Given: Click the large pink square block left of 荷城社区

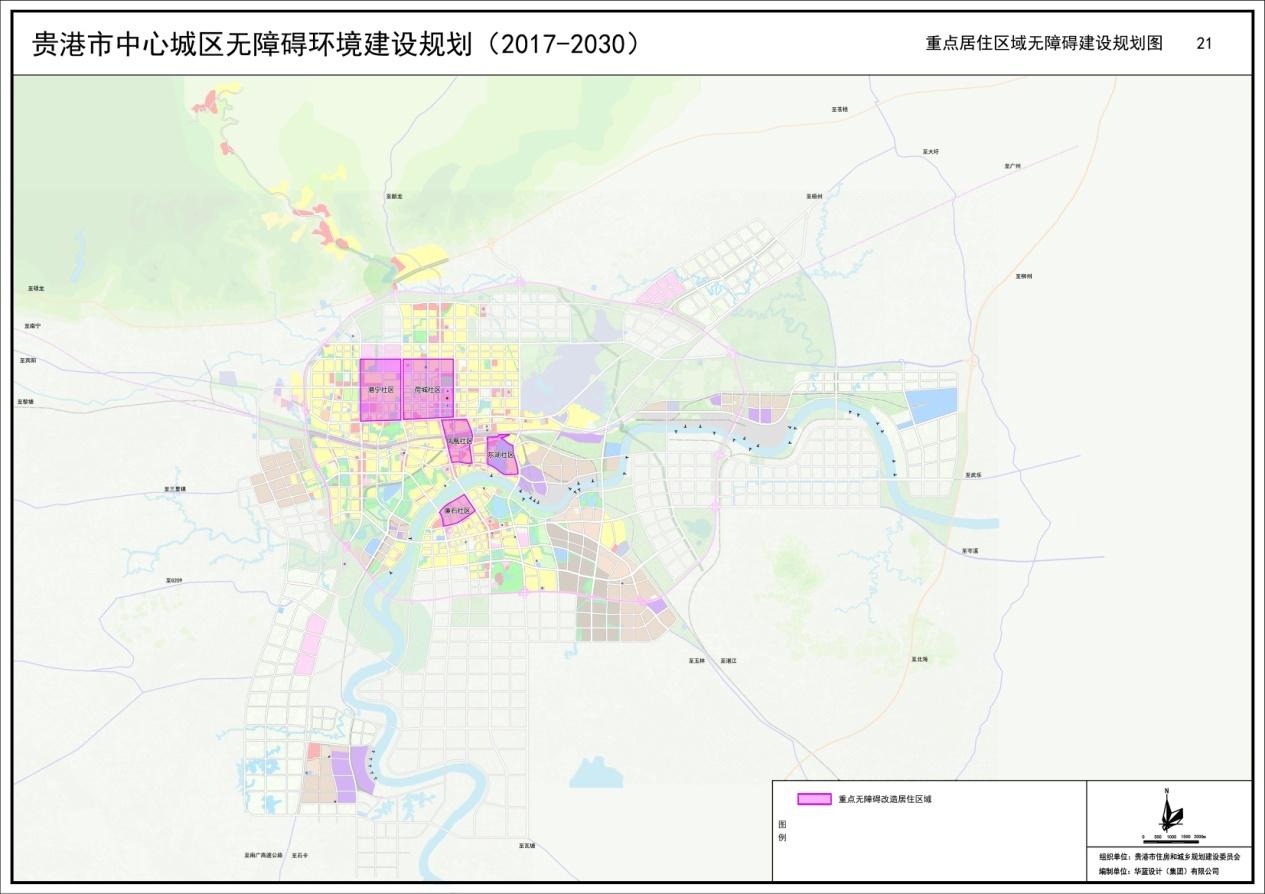Looking at the screenshot, I should 380,389.
